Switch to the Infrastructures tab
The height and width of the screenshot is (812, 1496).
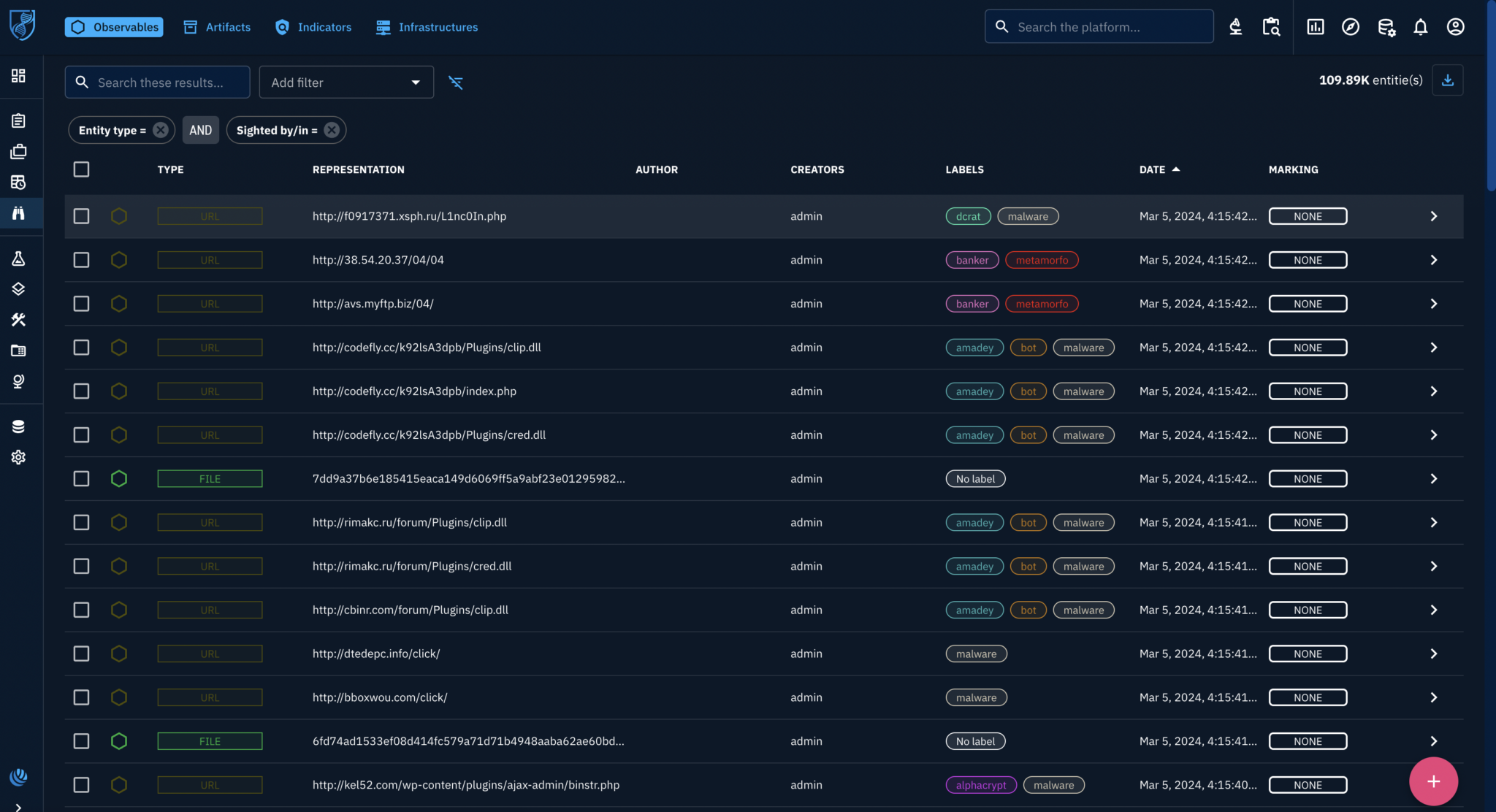coord(427,27)
